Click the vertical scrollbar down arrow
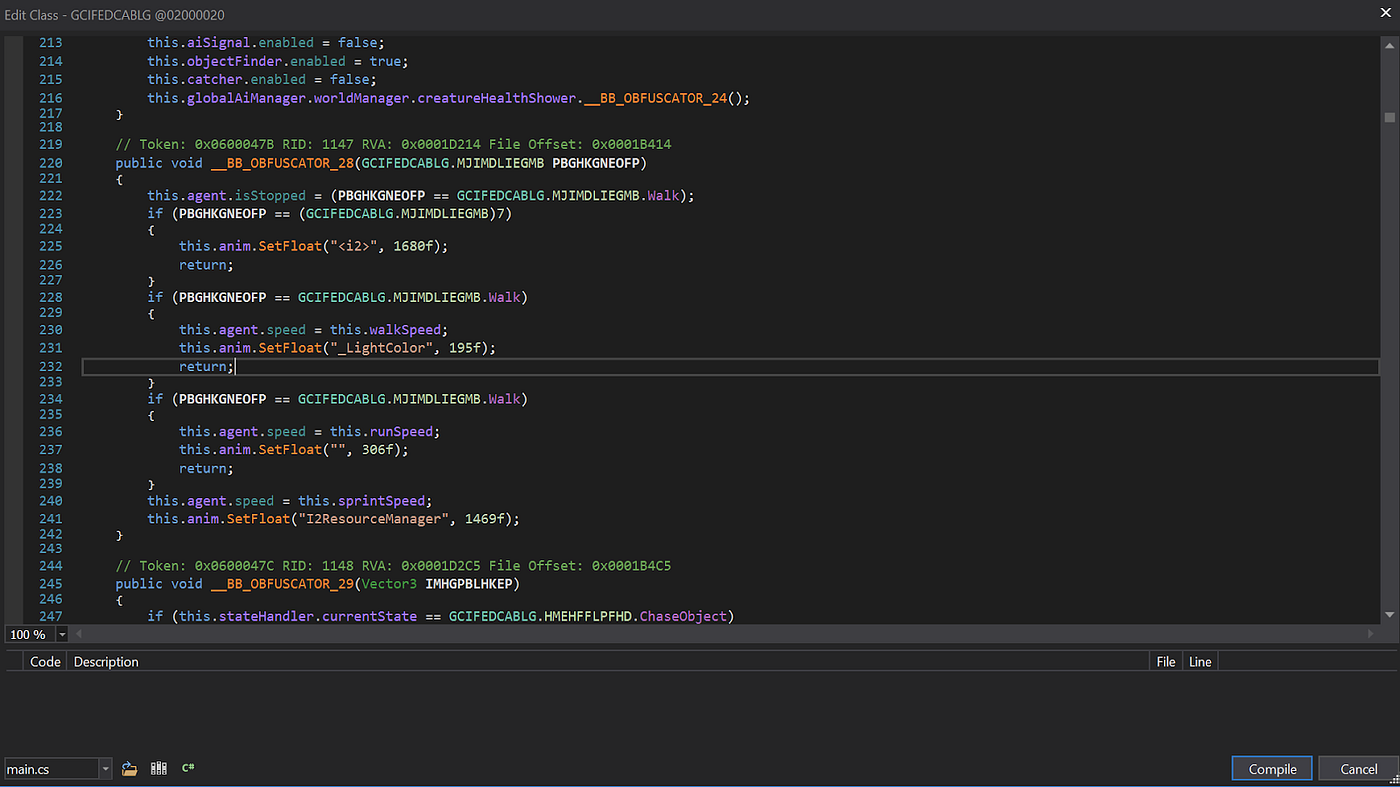 [x=1390, y=615]
